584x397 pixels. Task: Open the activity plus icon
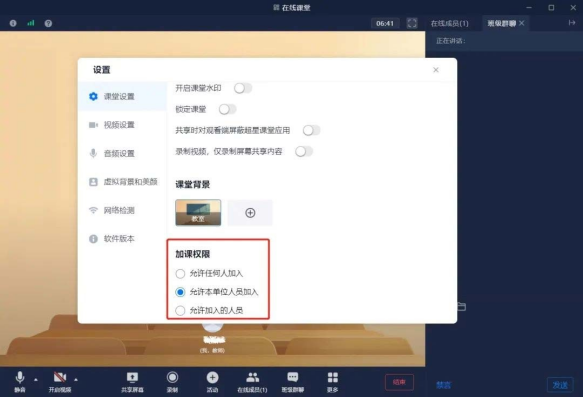[x=212, y=378]
